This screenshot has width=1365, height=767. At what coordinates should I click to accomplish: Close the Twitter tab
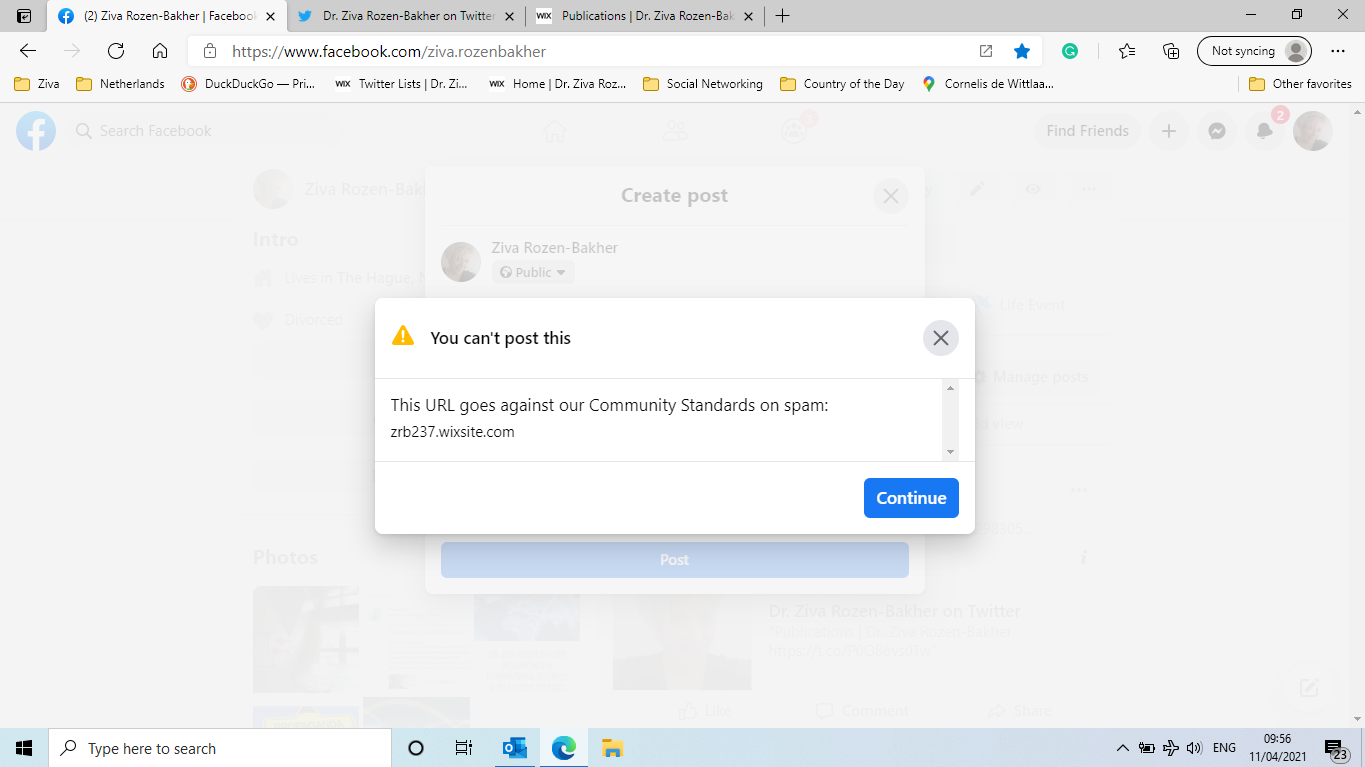click(509, 16)
